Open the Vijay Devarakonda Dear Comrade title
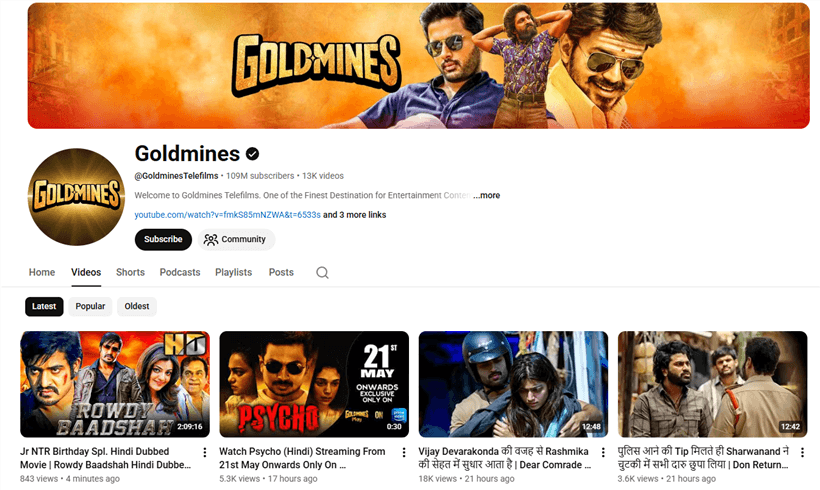This screenshot has height=490, width=820. click(505, 458)
